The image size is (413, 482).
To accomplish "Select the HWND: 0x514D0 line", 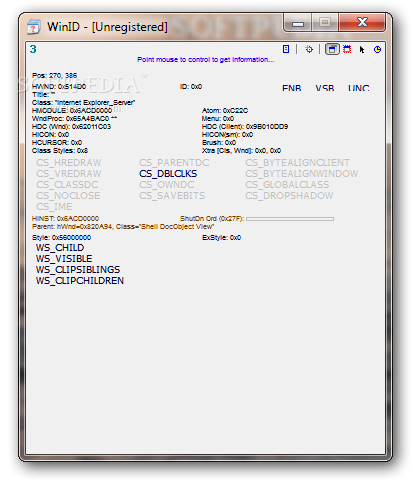I will click(59, 87).
